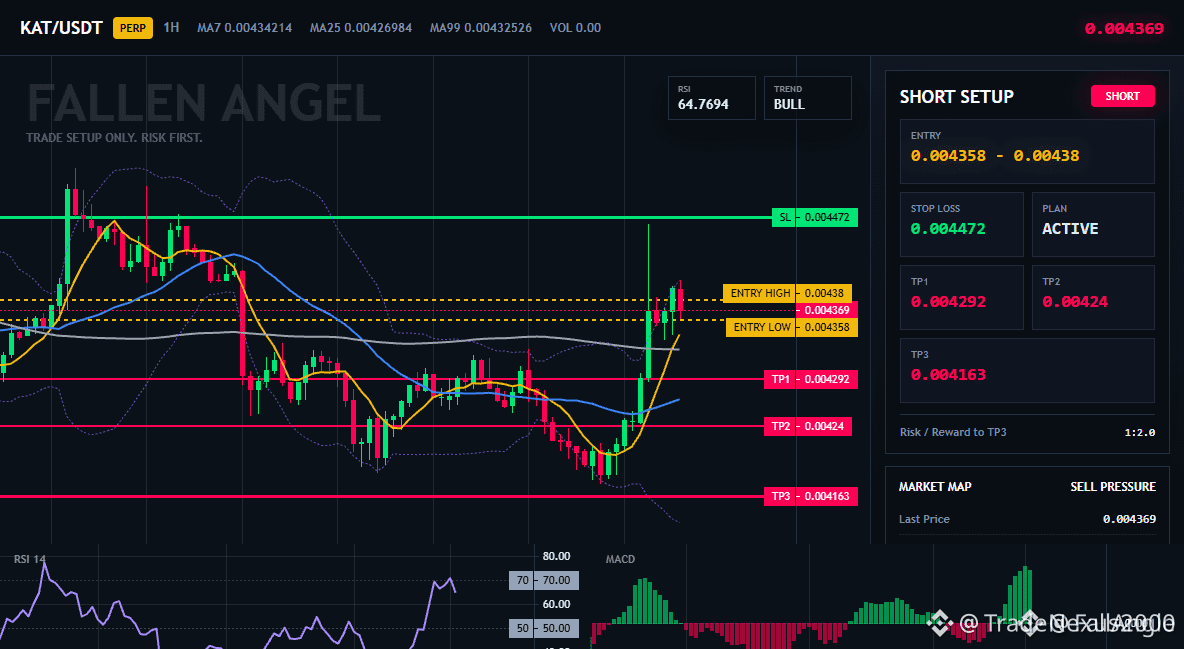This screenshot has height=649, width=1184.
Task: Click the 70 level tag on RSI panel
Action: [544, 580]
